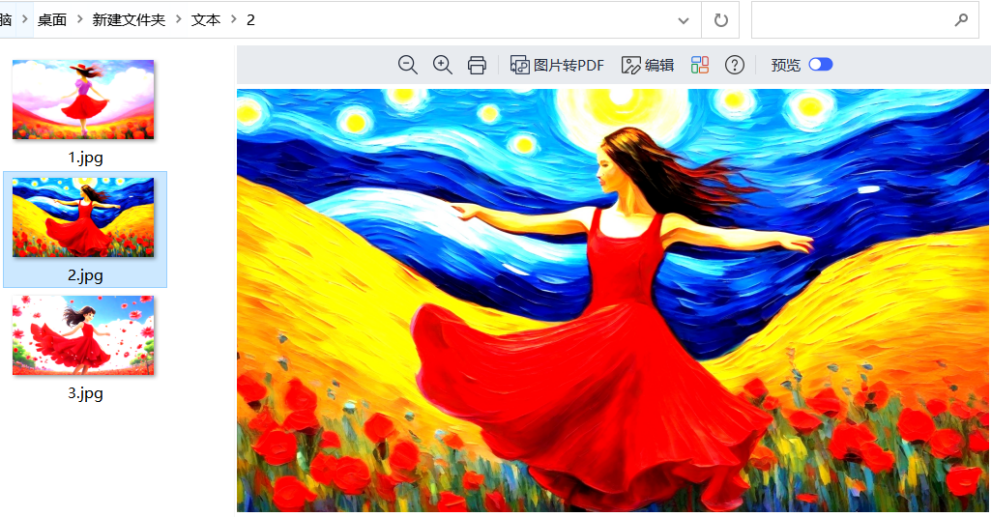Expand chevron after 新建文件夹 breadcrumb
This screenshot has height=518, width=992.
coord(178,20)
